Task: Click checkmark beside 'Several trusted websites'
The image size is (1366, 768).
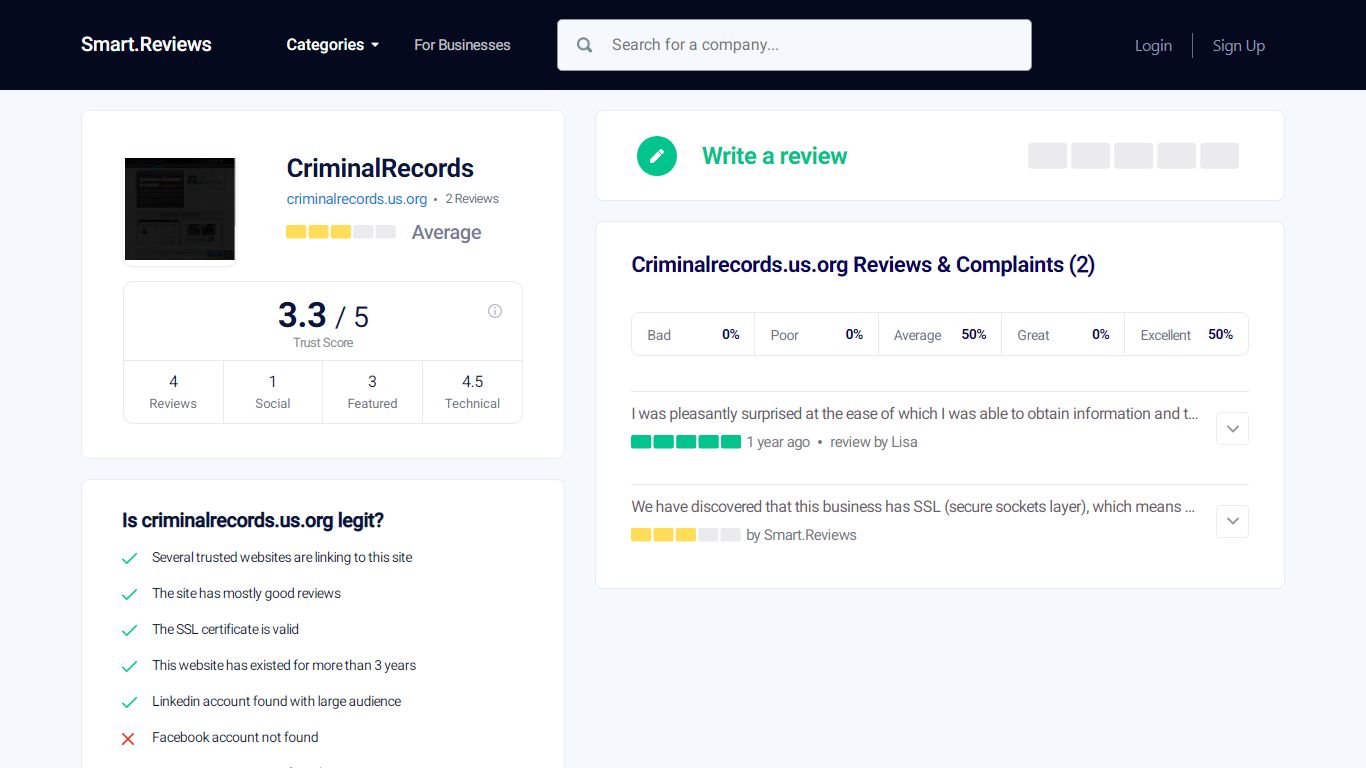Action: click(x=129, y=558)
